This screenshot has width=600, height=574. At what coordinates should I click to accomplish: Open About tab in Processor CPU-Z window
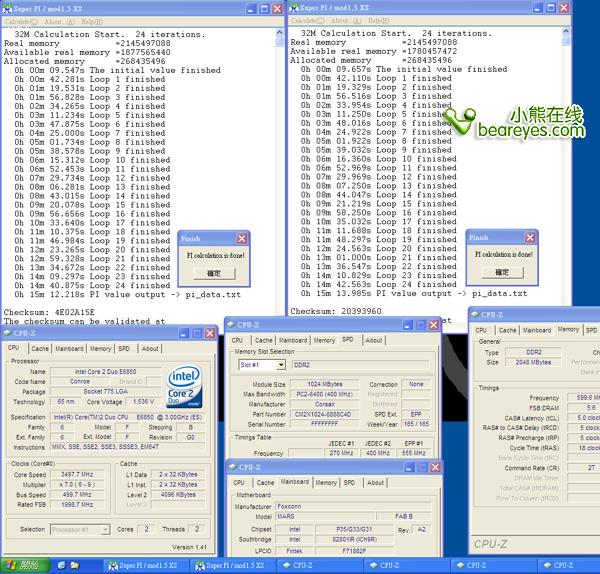click(150, 349)
